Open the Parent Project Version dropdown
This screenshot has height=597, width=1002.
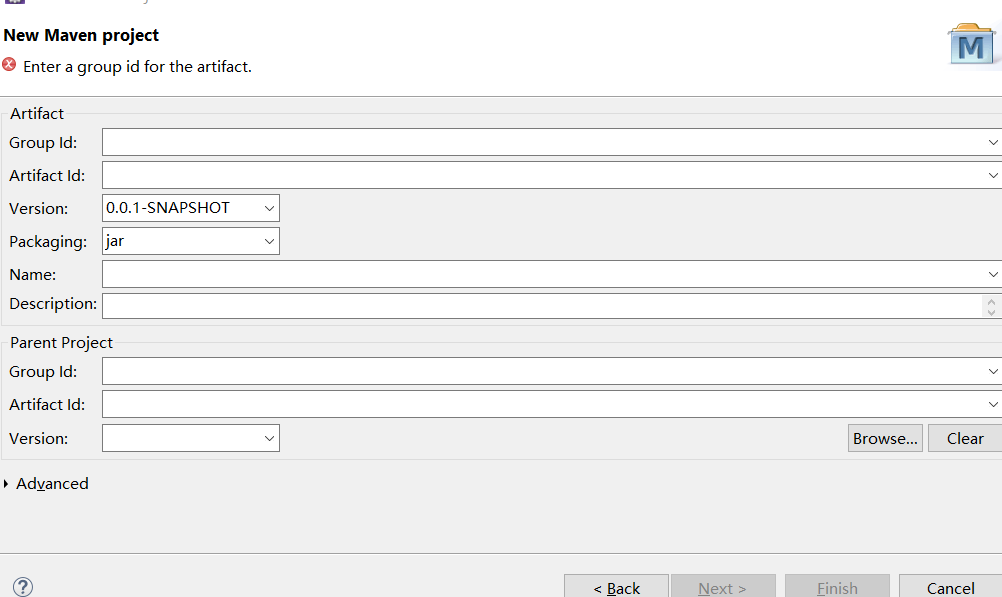(x=269, y=438)
